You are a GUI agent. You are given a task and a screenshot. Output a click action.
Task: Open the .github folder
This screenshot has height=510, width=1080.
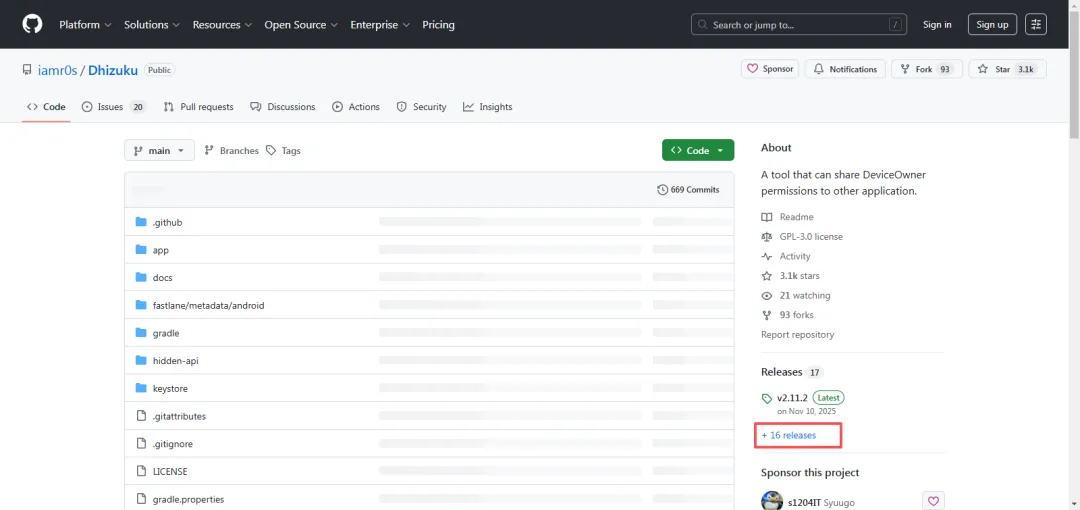click(x=167, y=223)
